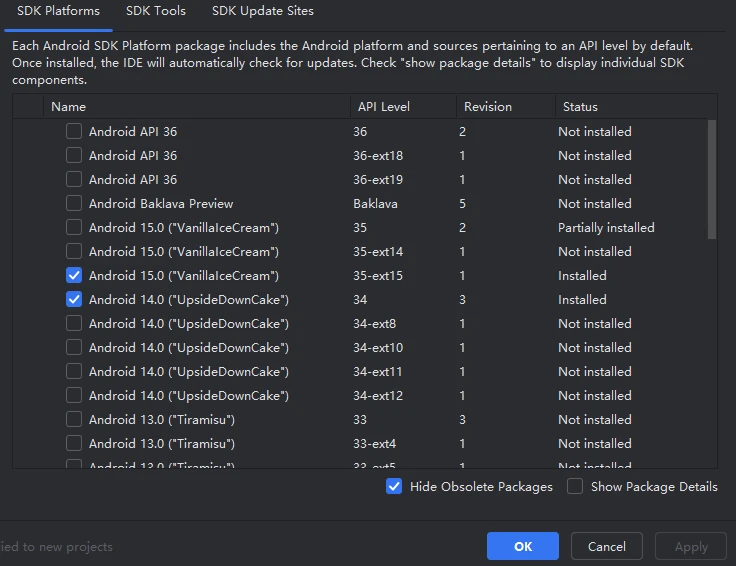Click the SDK list vertical scrollbar
736x566 pixels.
pyautogui.click(x=712, y=179)
